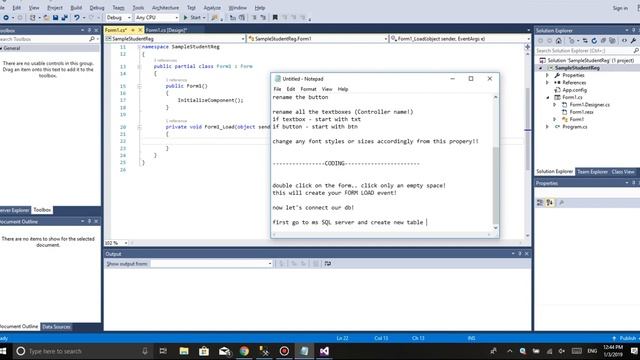
Task: Refresh the Solution Explorer tree
Action: pos(594,41)
